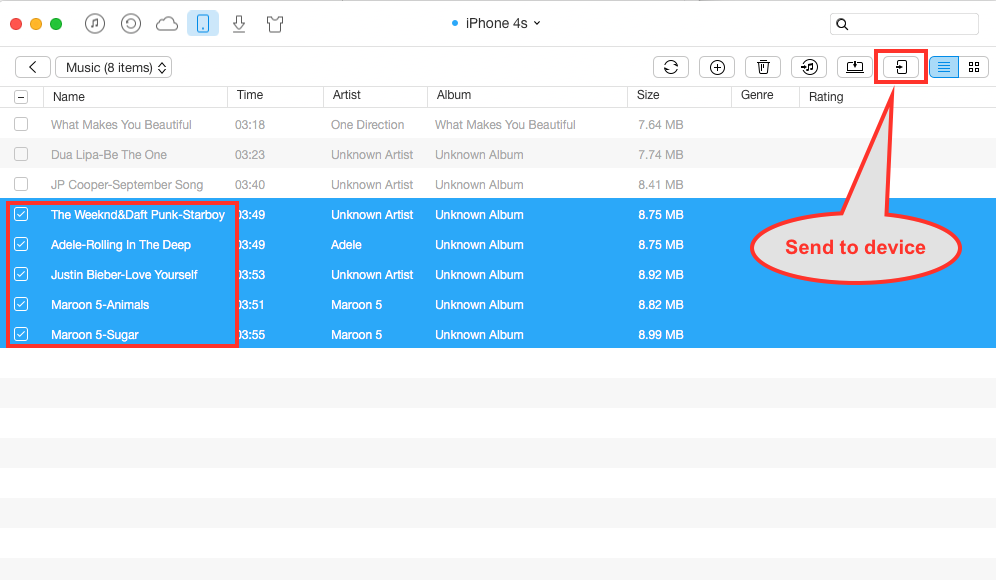Image resolution: width=996 pixels, height=580 pixels.
Task: Open the video download icon
Action: tap(239, 24)
